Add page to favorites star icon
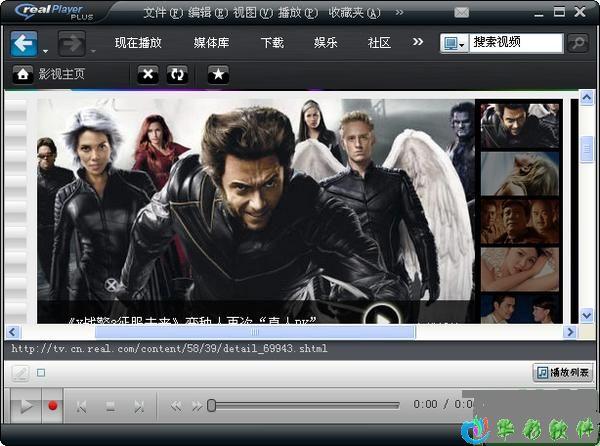600x446 pixels. click(x=218, y=74)
